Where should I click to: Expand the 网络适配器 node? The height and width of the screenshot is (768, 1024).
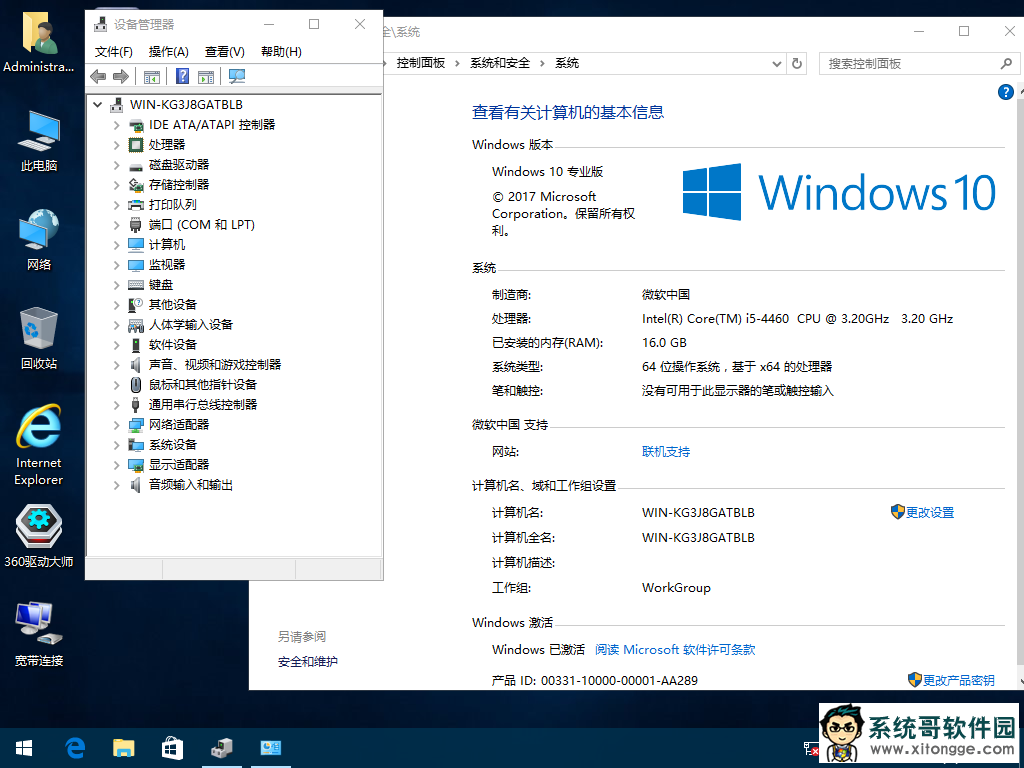[x=116, y=424]
